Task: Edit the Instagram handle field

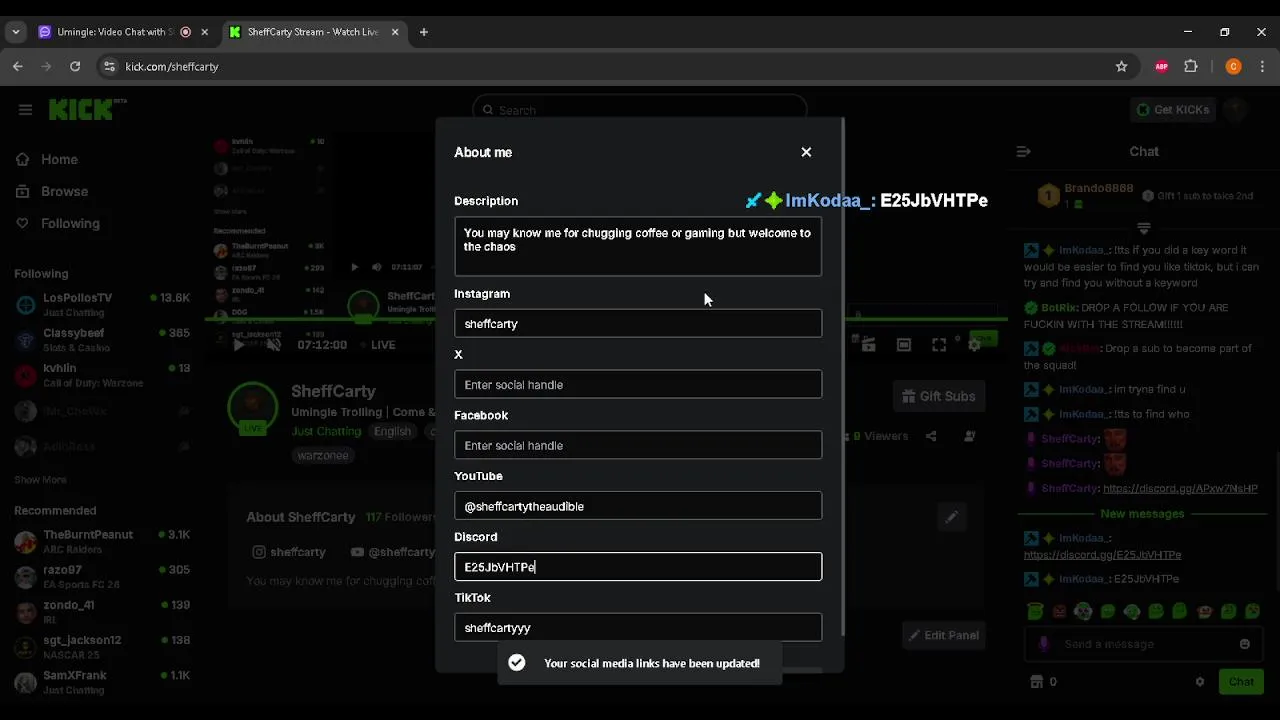Action: [x=638, y=324]
